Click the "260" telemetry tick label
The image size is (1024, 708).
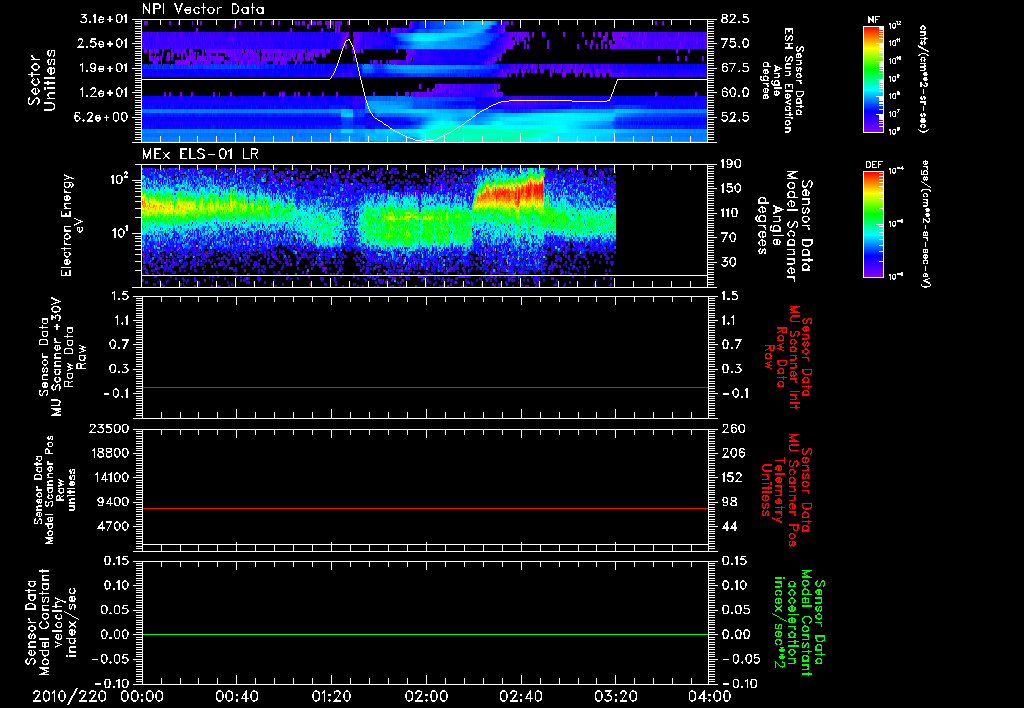pos(732,428)
